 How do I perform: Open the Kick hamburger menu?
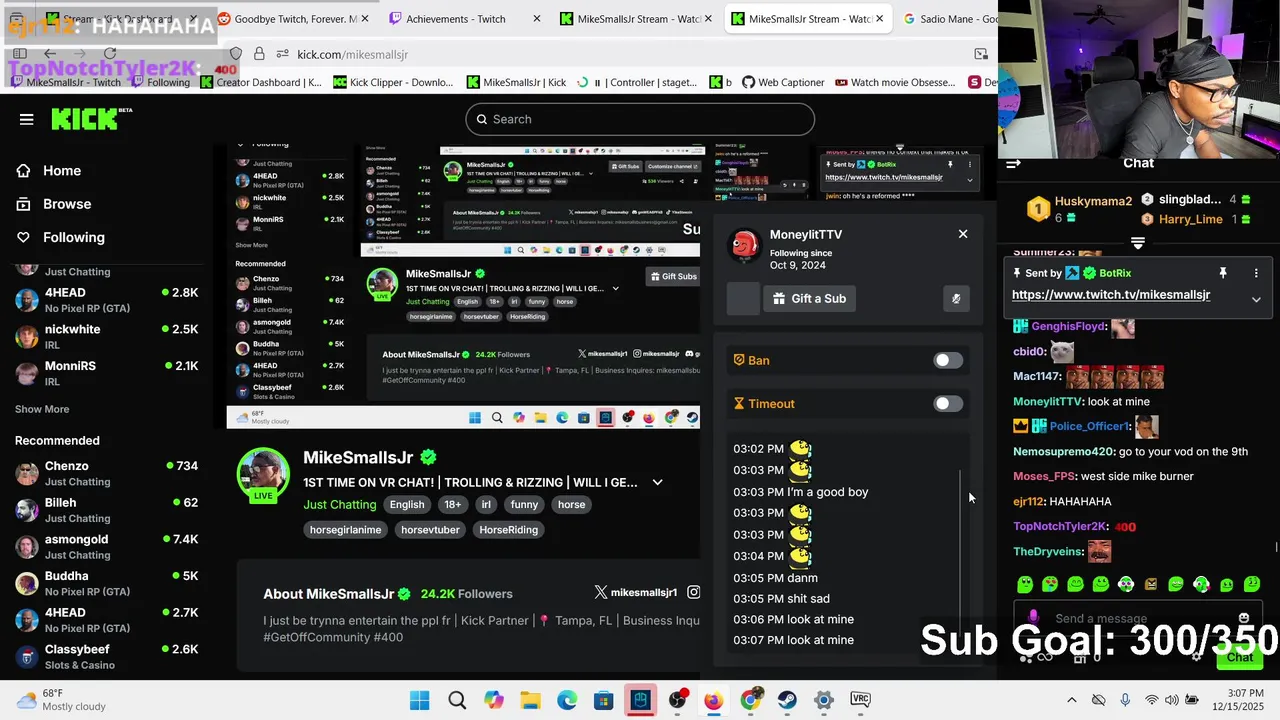27,119
